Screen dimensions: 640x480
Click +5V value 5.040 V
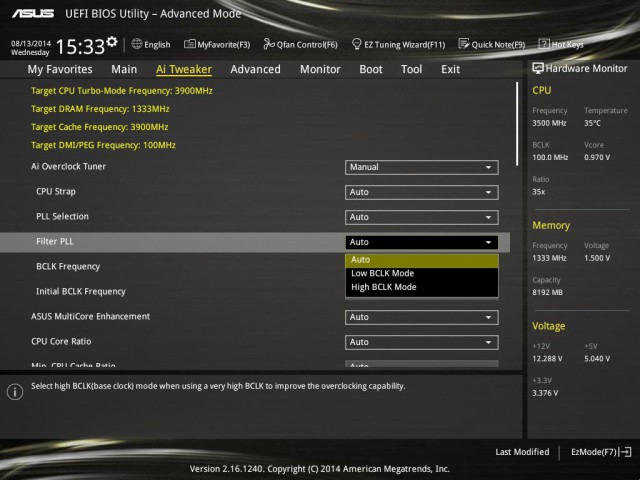[x=597, y=359]
